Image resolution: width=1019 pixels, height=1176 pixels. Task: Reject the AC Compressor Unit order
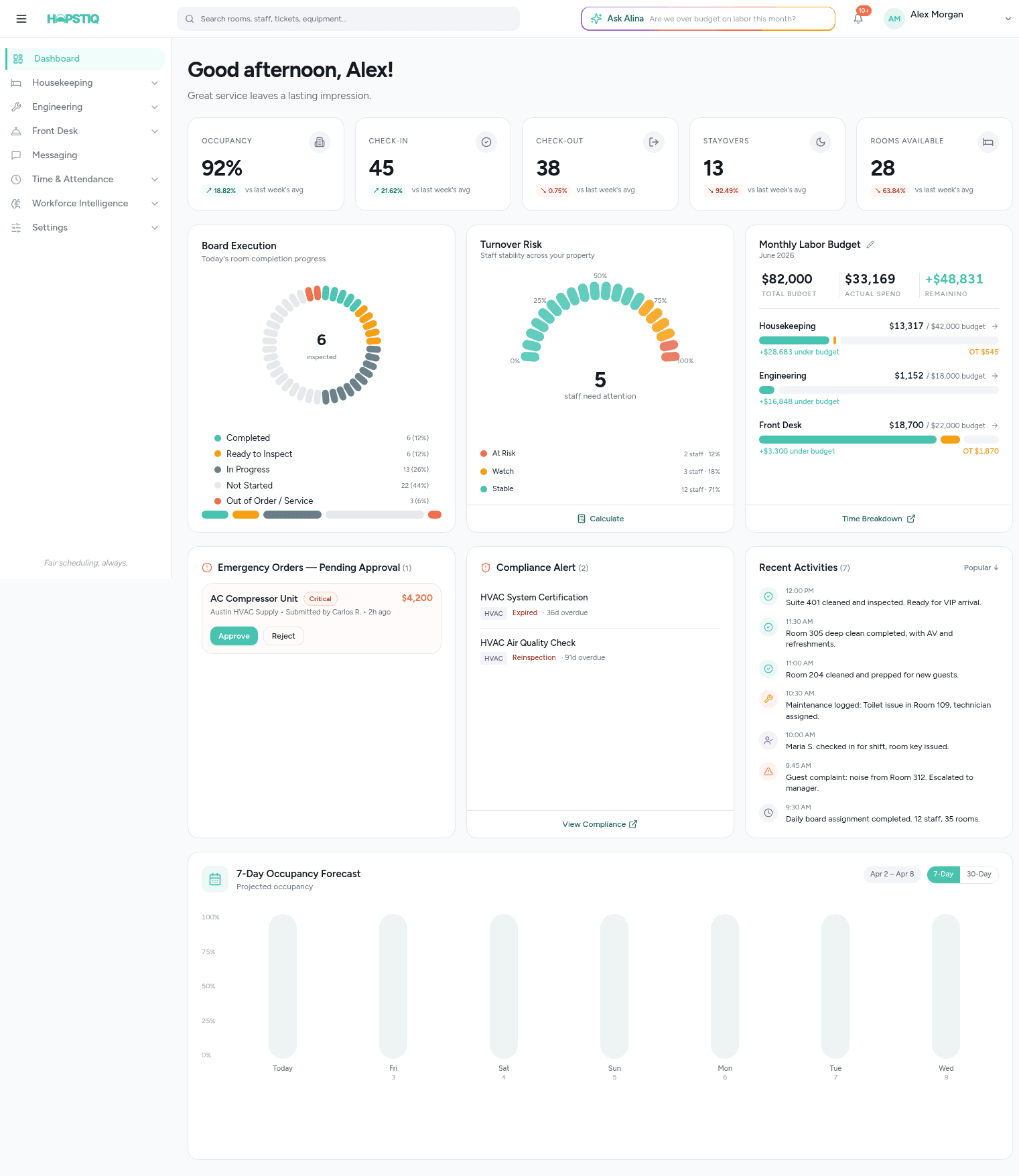pos(283,636)
